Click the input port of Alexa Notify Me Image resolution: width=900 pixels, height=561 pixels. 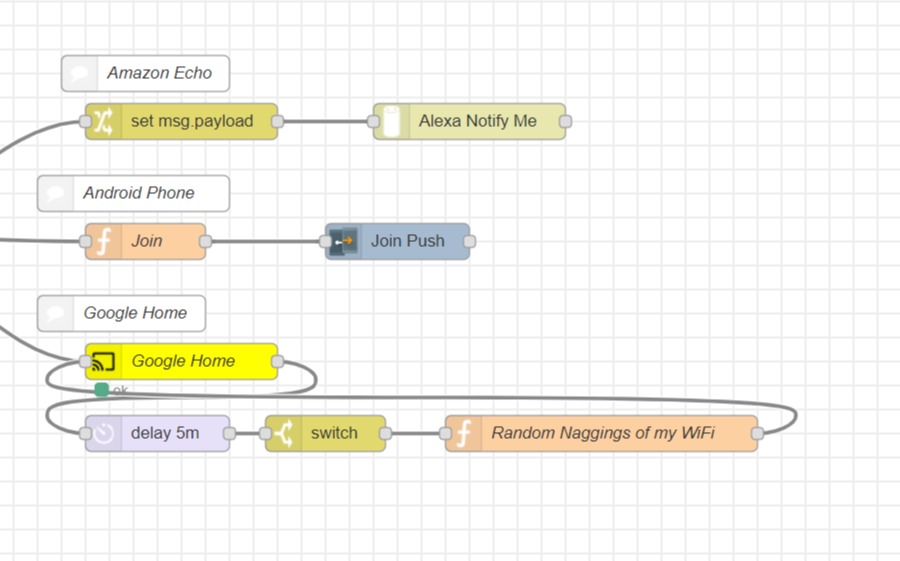[373, 121]
